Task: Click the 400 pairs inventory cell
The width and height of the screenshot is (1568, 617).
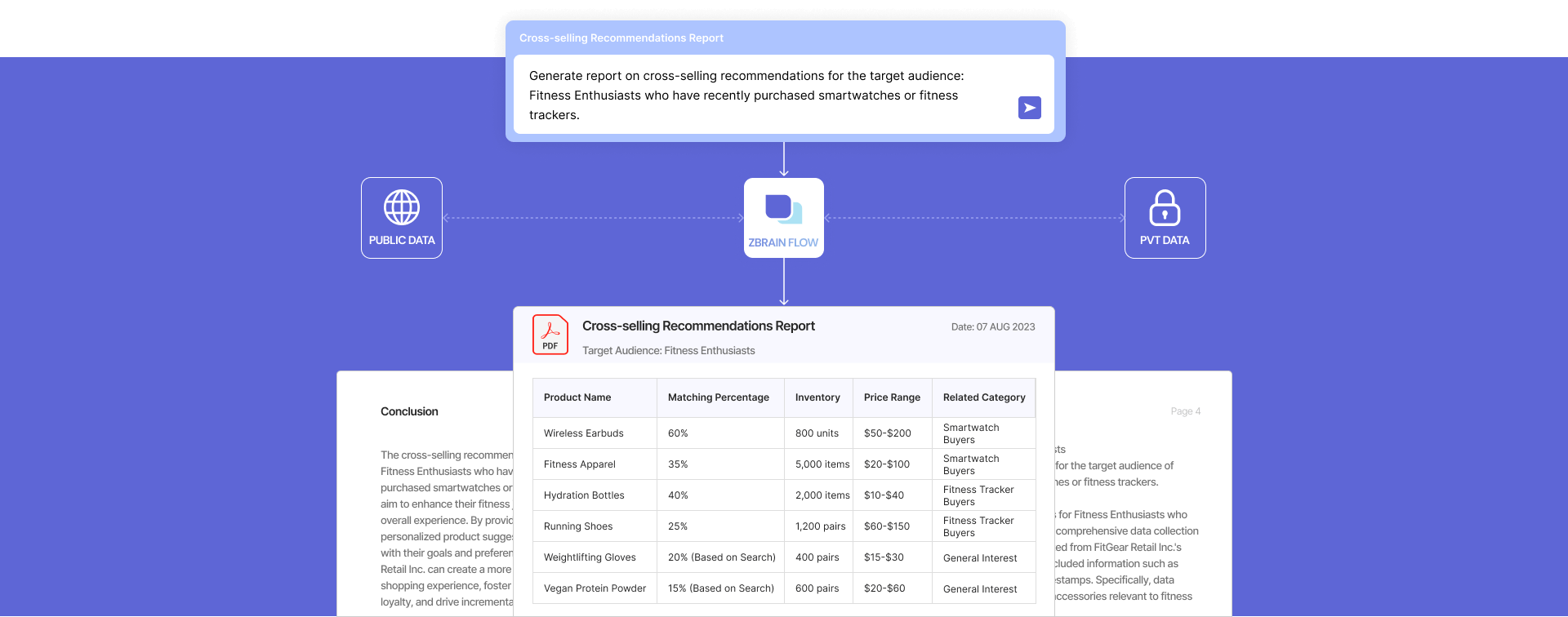Action: [817, 557]
